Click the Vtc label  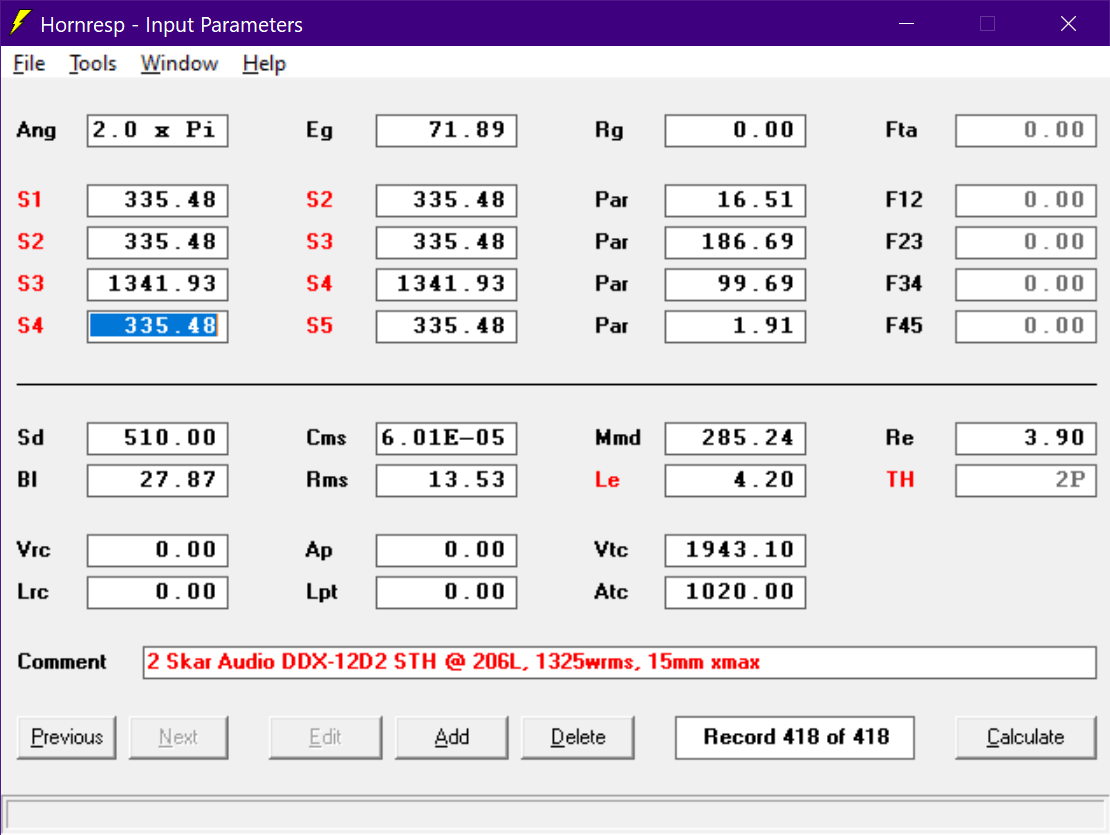[611, 550]
